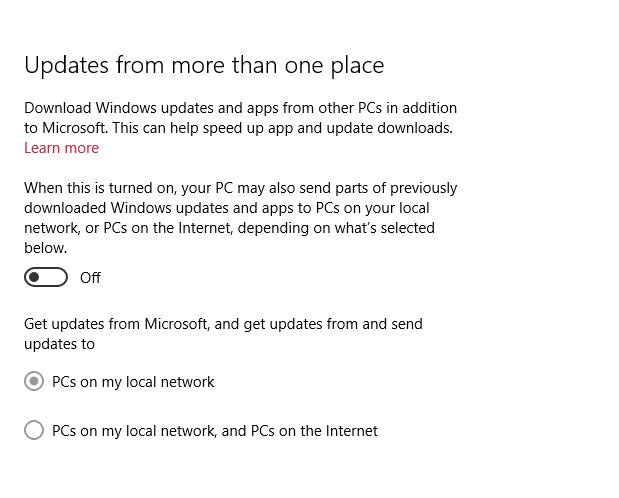Click the dark knob of the Off switch
Image resolution: width=619 pixels, height=498 pixels.
point(36,277)
